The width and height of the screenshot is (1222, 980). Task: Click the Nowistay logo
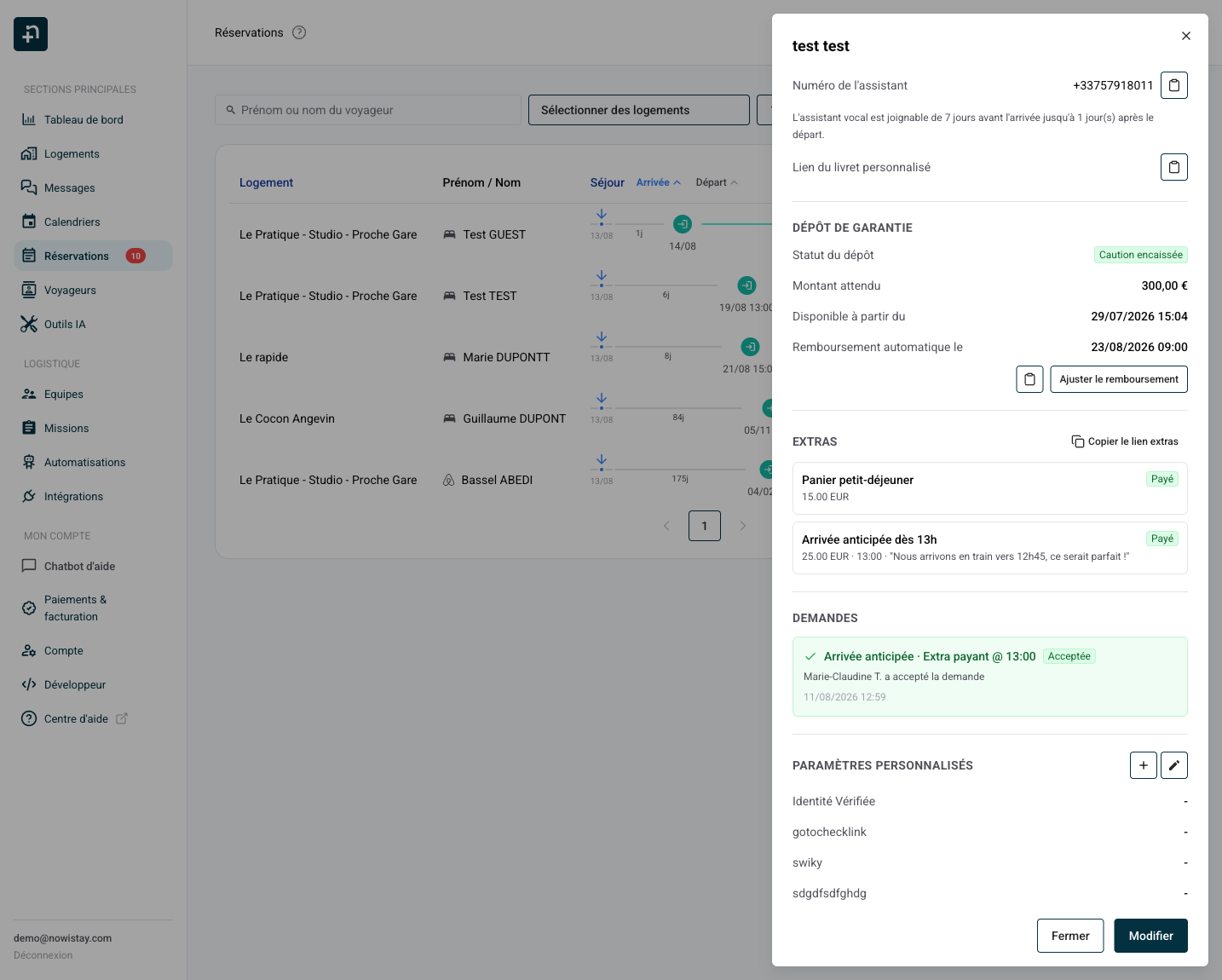pyautogui.click(x=31, y=34)
